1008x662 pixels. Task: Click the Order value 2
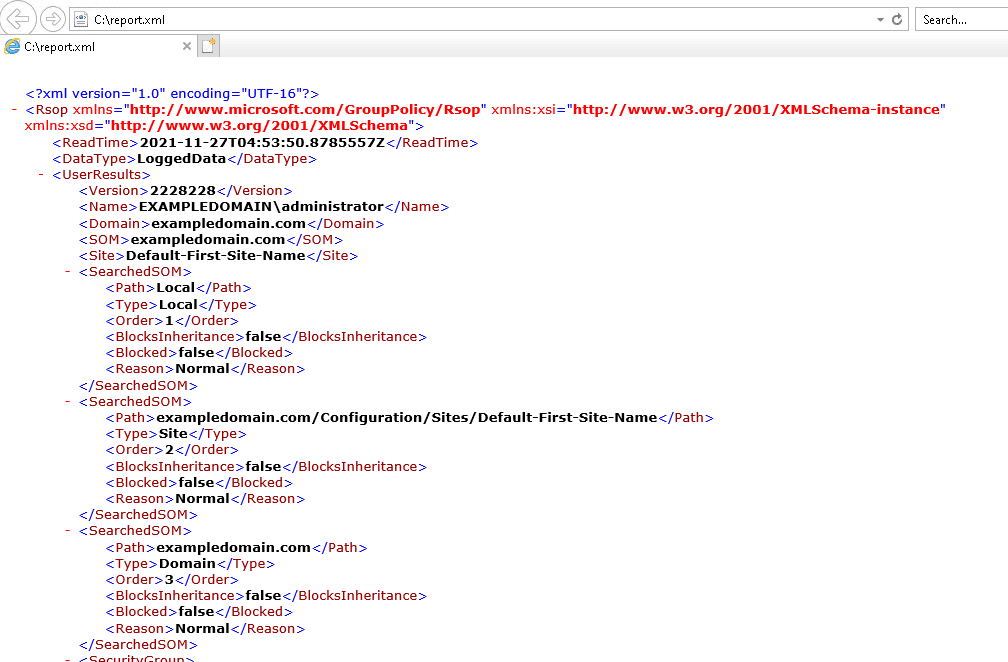click(x=170, y=450)
